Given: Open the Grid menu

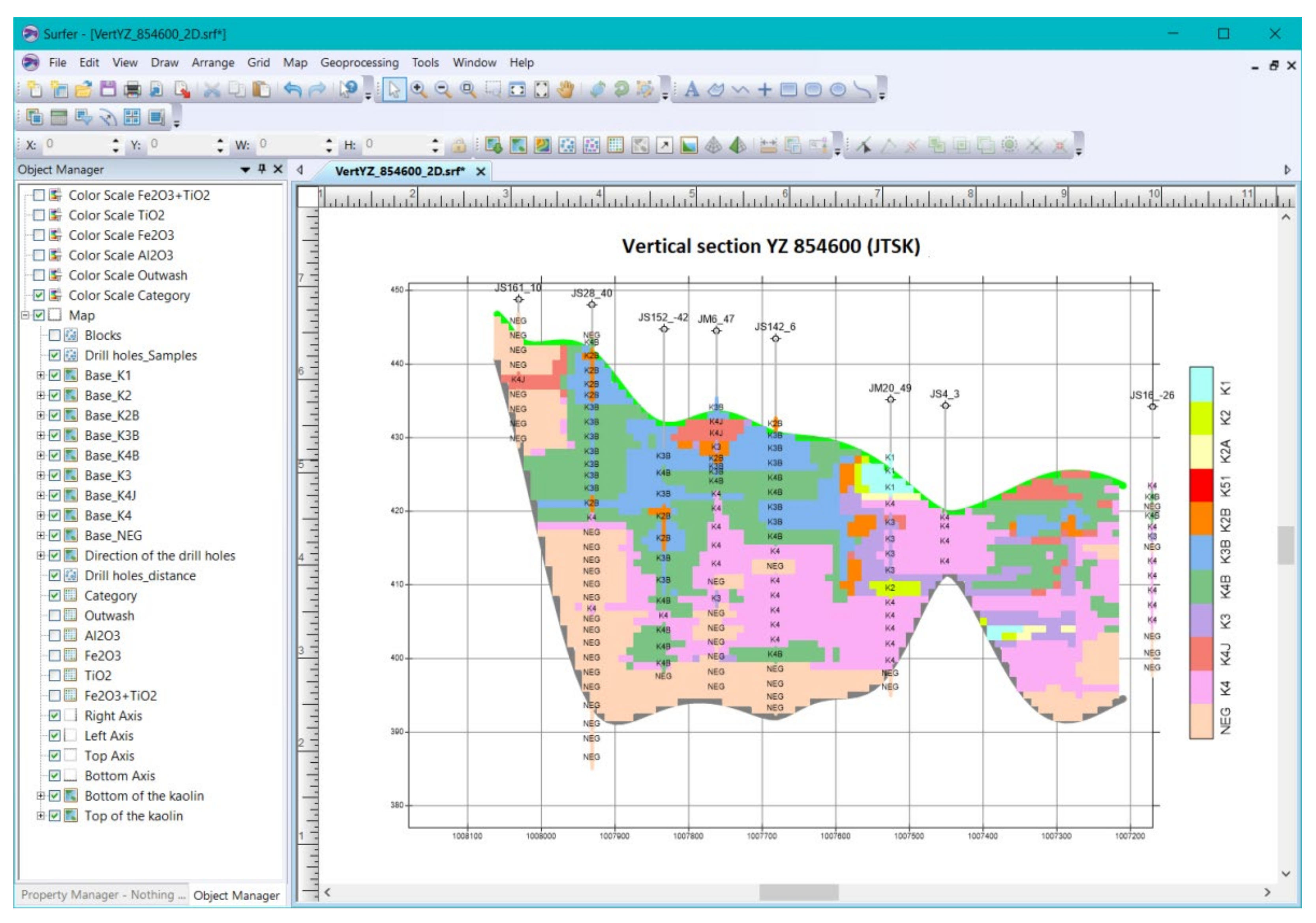Looking at the screenshot, I should pos(258,62).
